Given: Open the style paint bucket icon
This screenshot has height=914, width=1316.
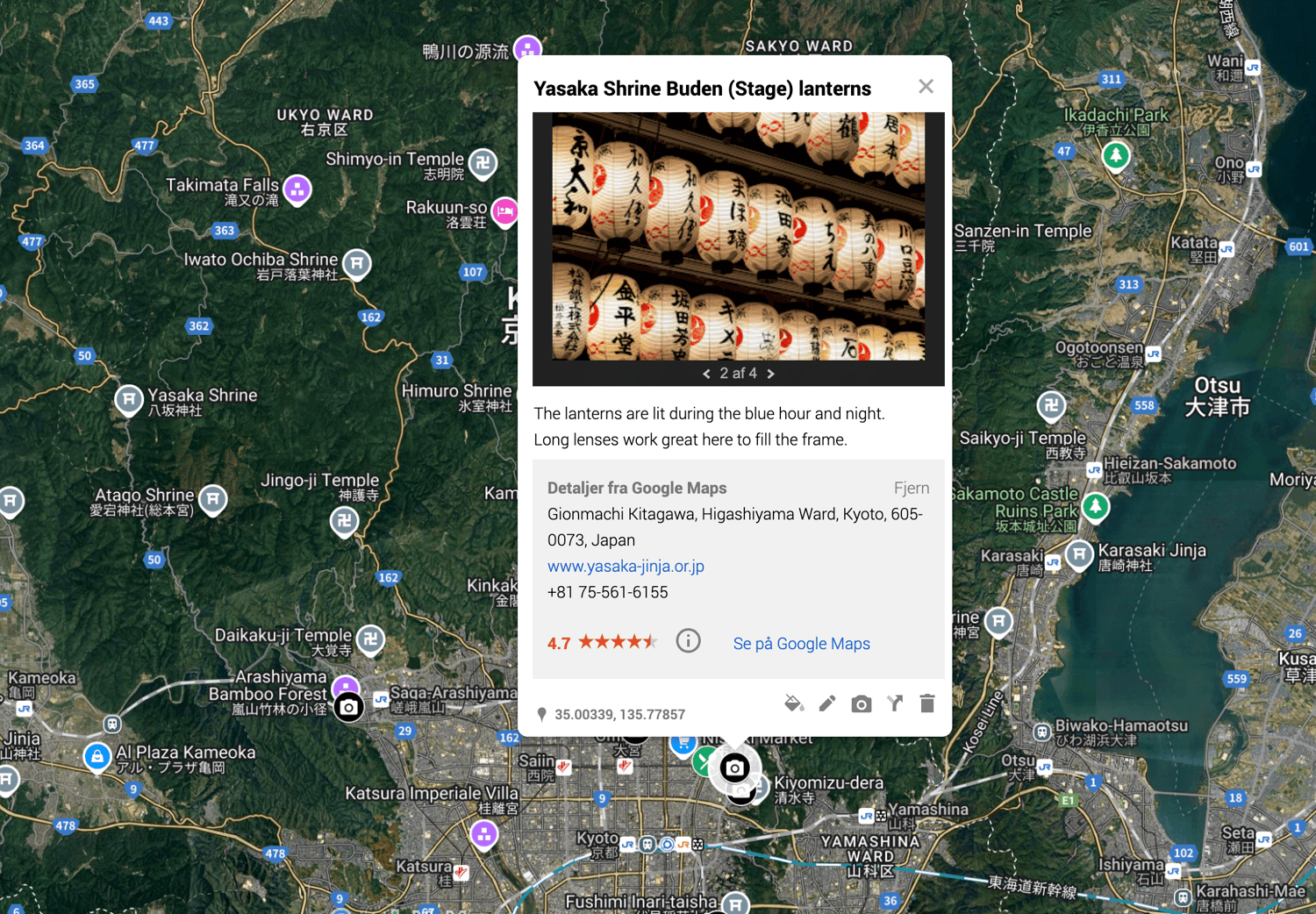Looking at the screenshot, I should coord(794,703).
